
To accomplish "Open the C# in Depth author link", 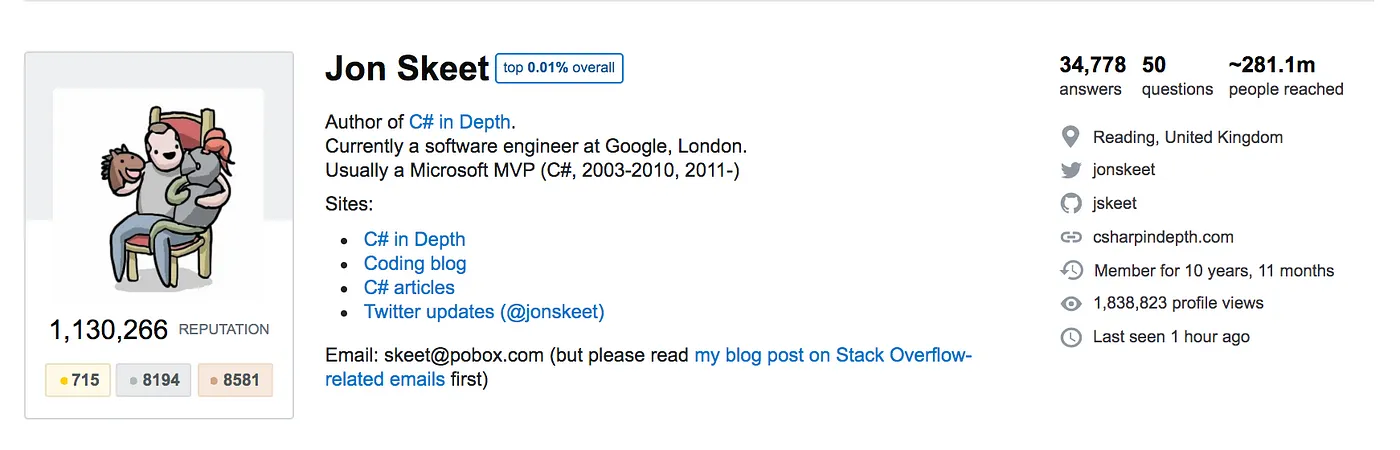I will click(460, 122).
